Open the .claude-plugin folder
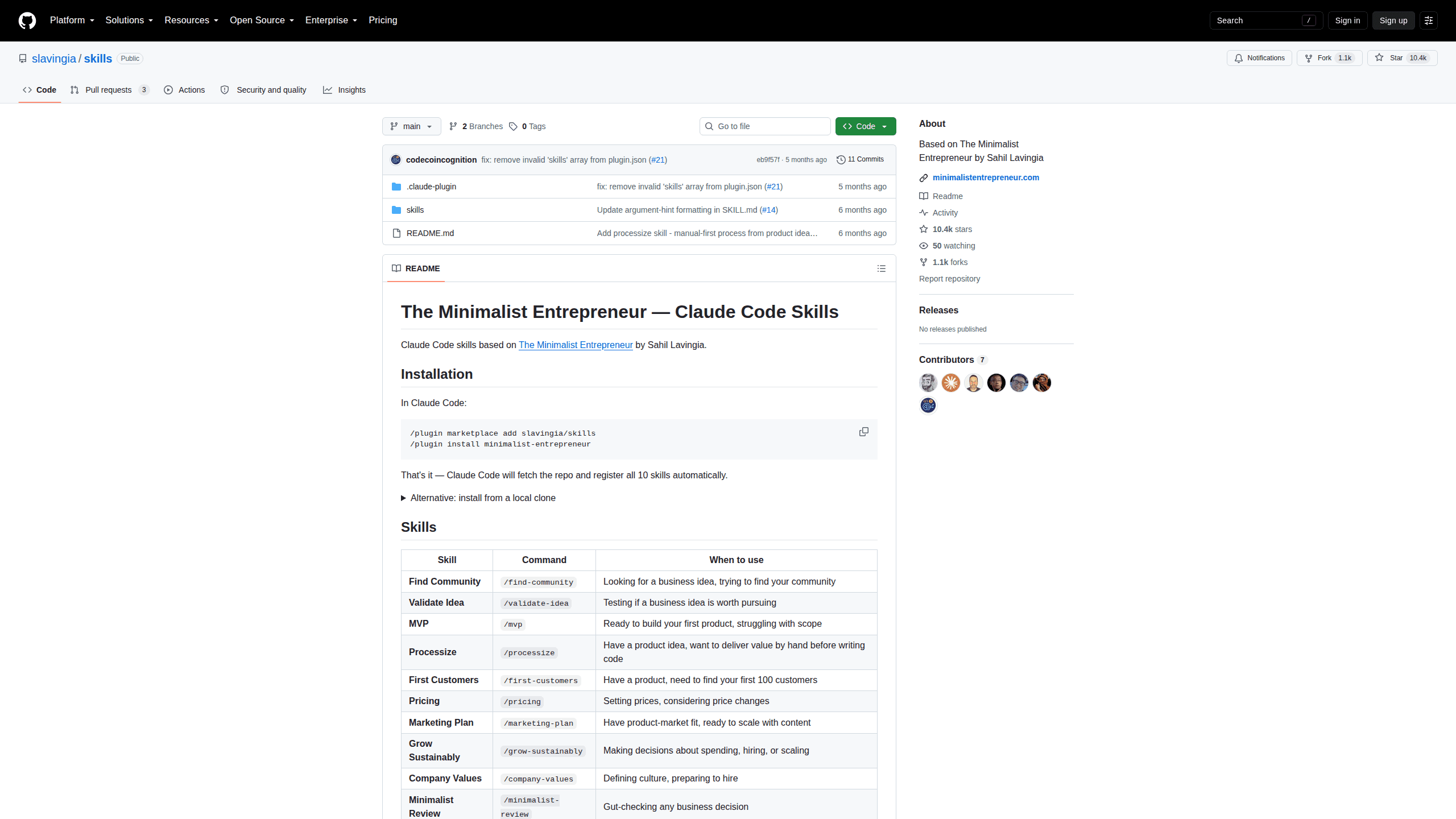The image size is (1456, 819). coord(431,187)
